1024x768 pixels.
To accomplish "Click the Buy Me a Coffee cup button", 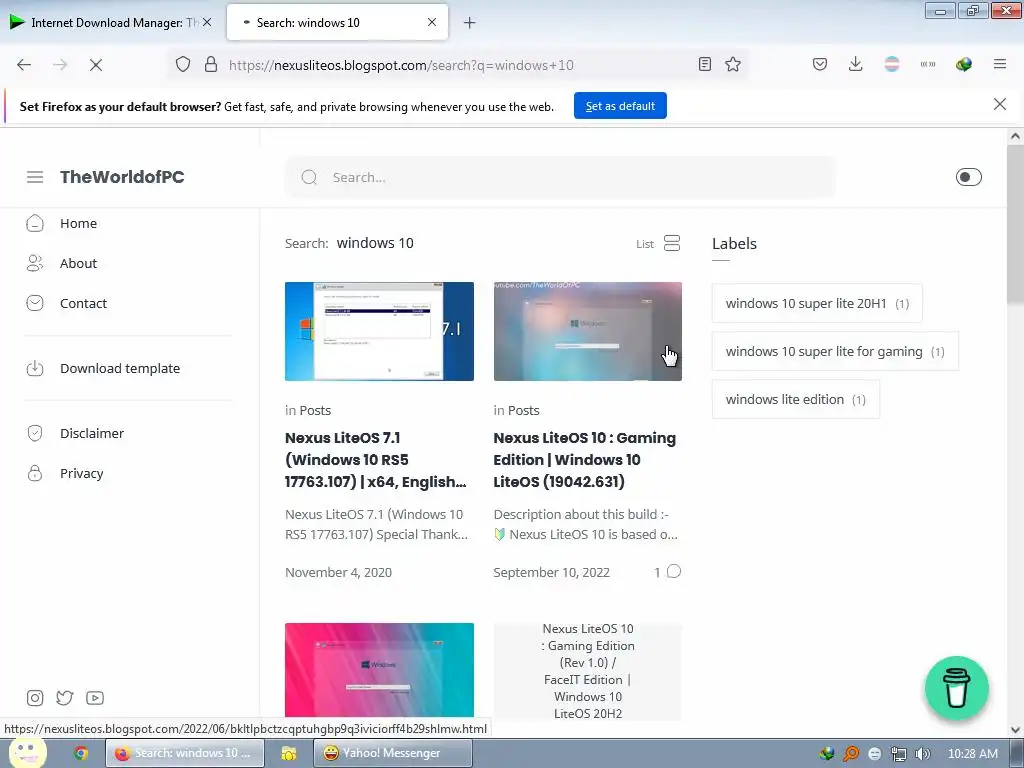I will coord(957,688).
